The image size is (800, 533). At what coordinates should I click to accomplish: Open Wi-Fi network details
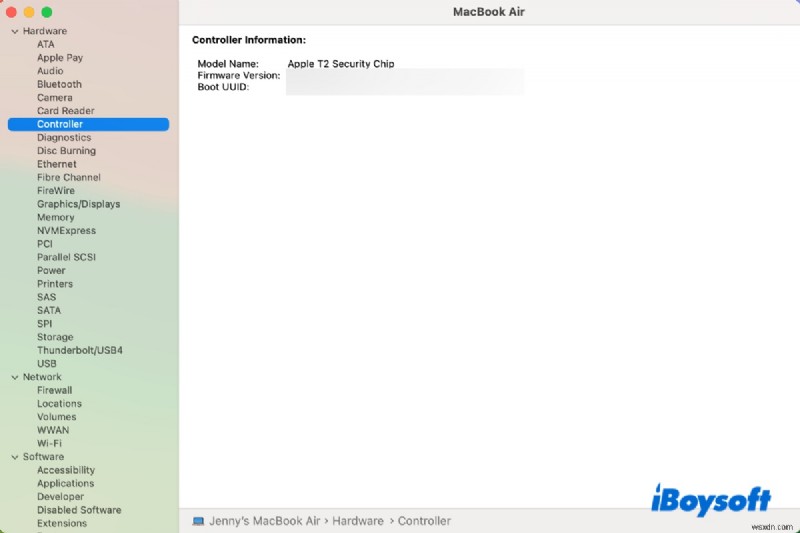coord(49,443)
